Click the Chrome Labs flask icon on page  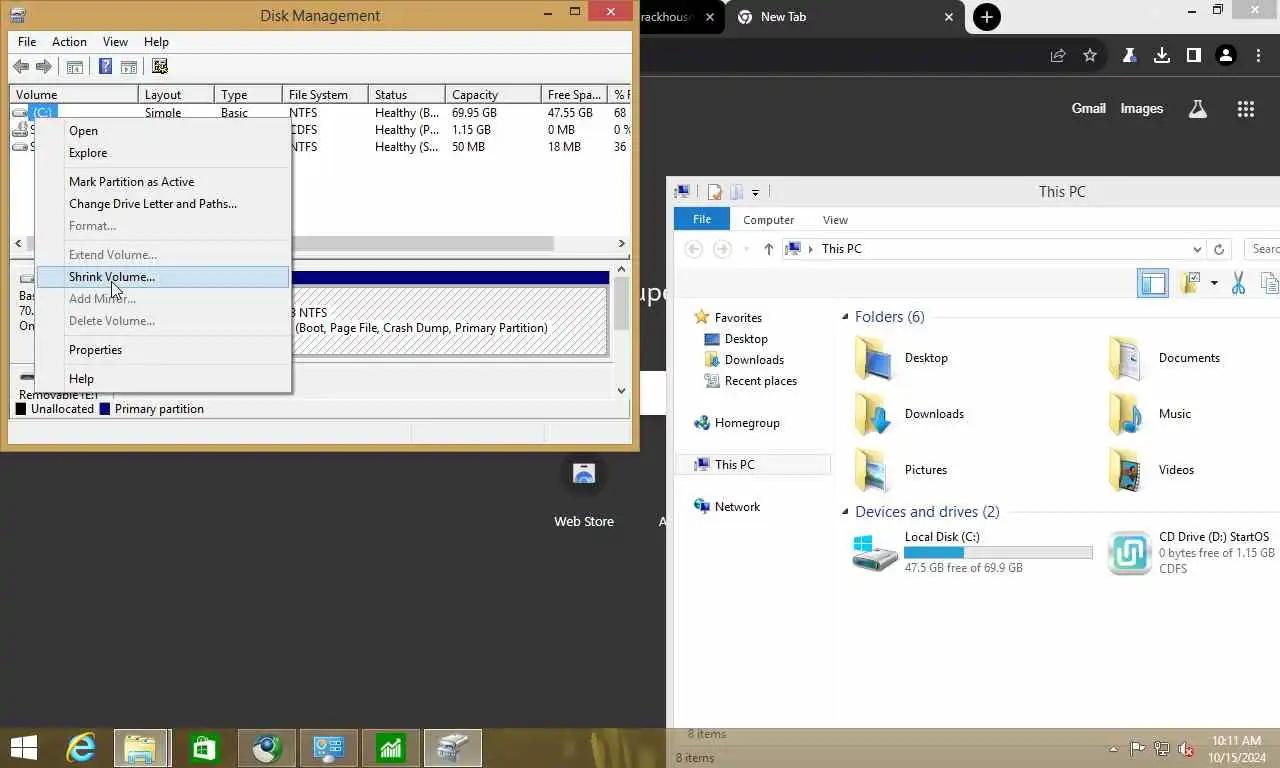pos(1198,109)
